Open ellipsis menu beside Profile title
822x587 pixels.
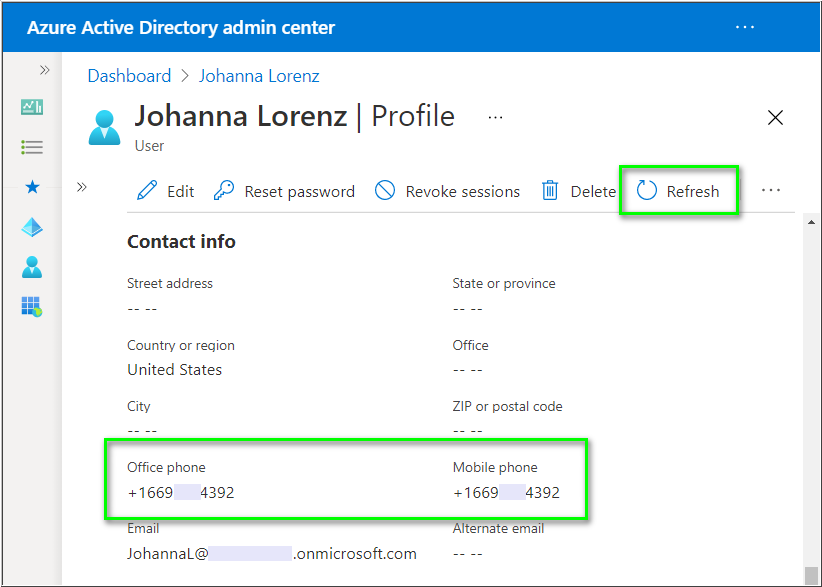[x=495, y=117]
